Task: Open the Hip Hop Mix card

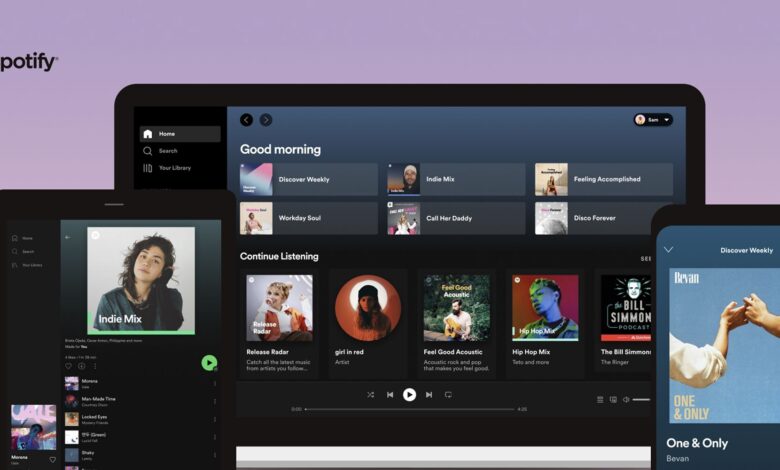Action: click(545, 323)
